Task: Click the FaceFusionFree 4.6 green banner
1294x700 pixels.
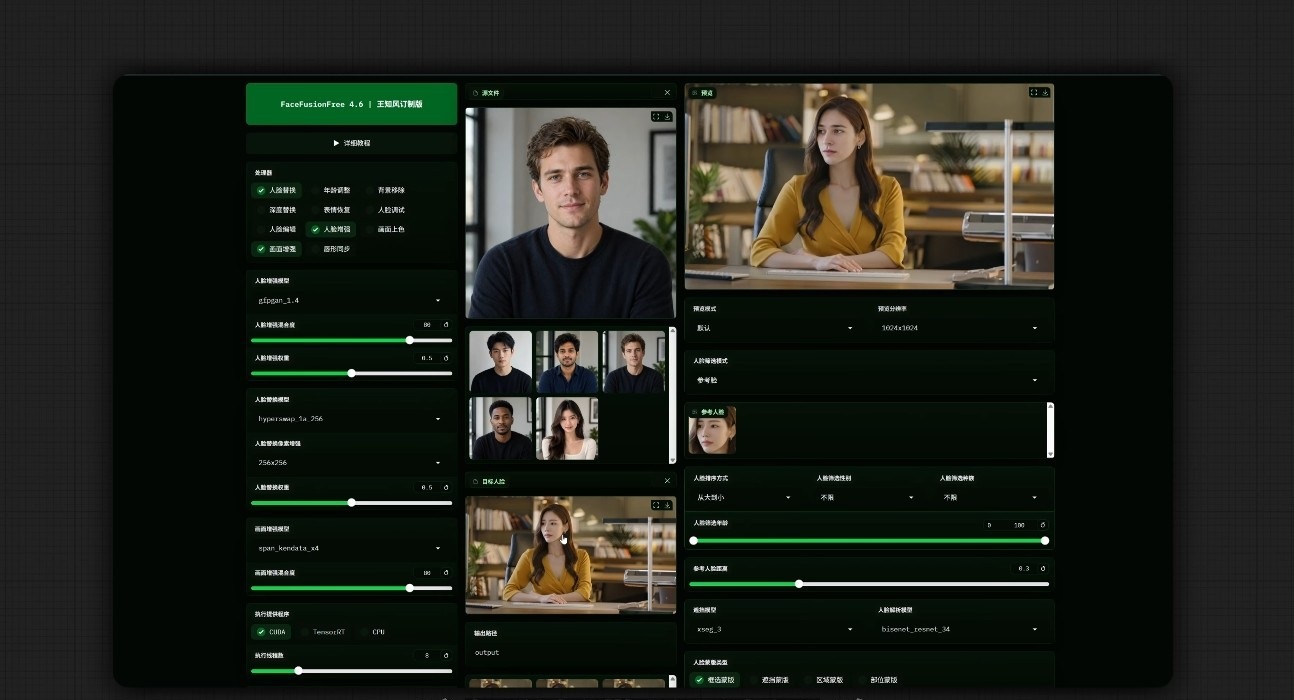Action: pos(351,104)
